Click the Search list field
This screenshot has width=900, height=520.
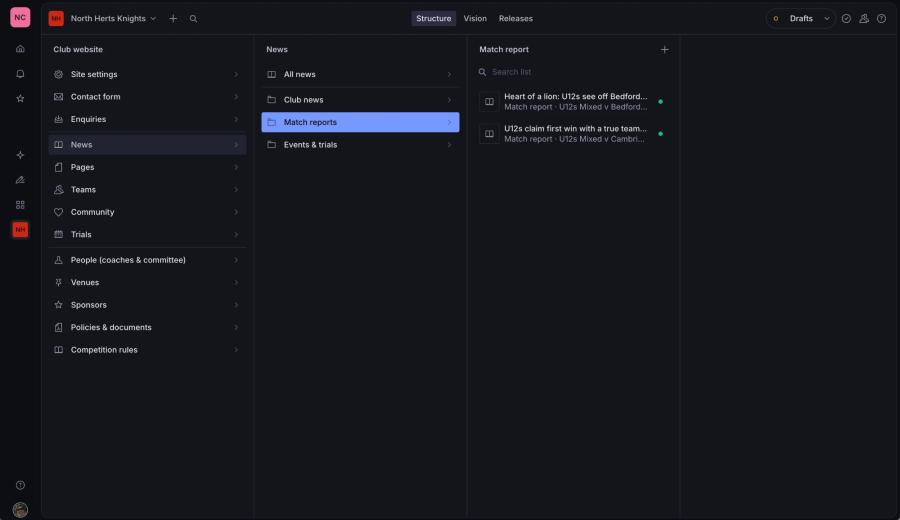coord(574,72)
